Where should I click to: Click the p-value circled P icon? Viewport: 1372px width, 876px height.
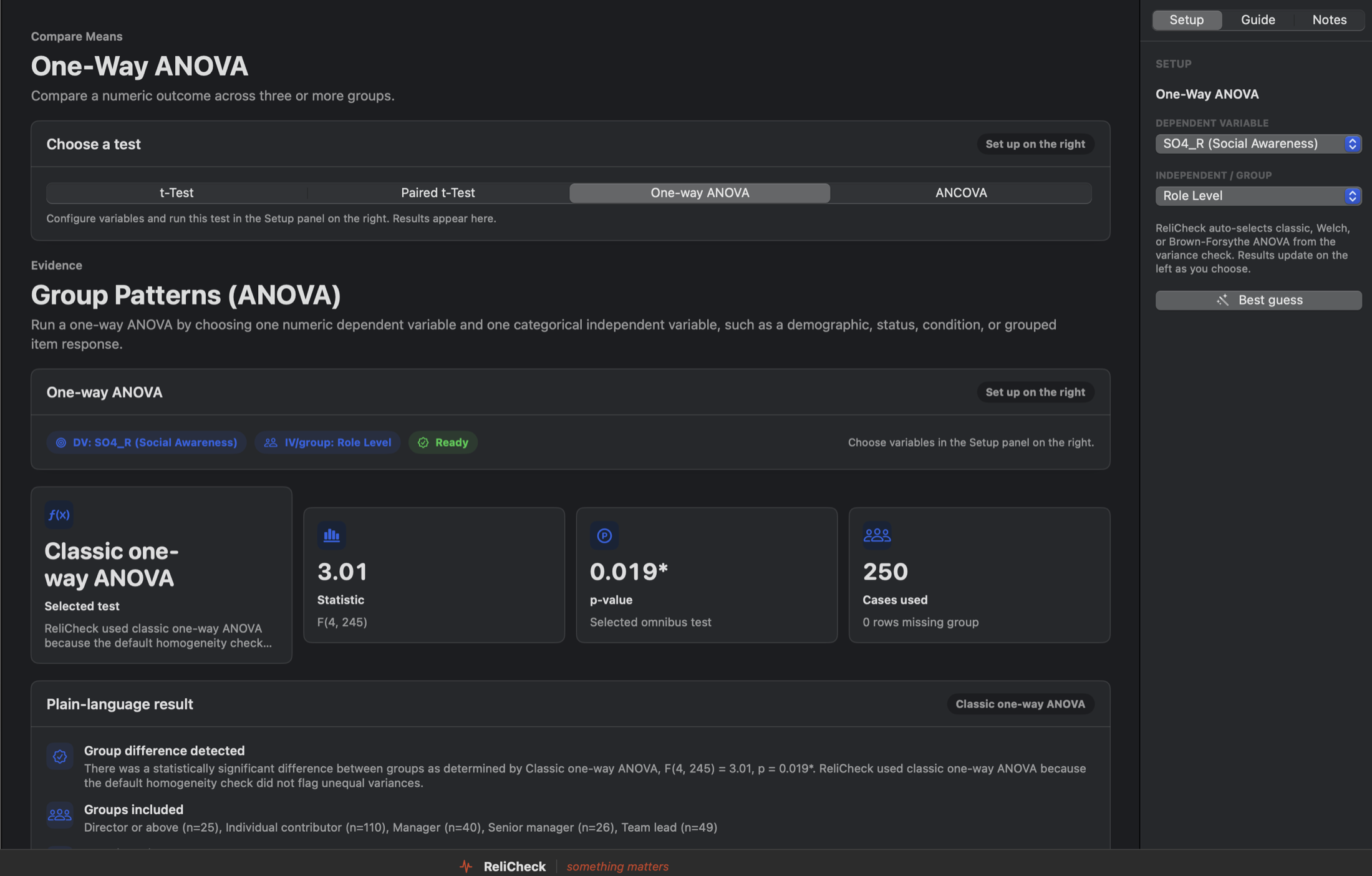(604, 535)
